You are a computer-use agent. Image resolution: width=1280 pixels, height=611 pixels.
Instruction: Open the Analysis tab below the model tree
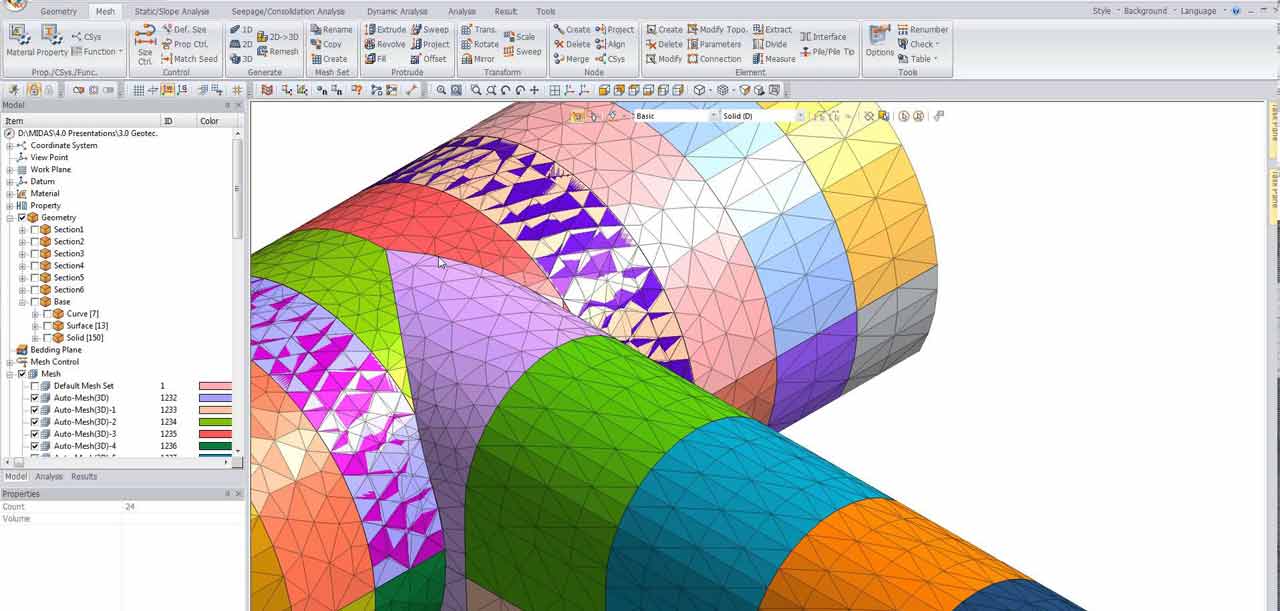(48, 476)
